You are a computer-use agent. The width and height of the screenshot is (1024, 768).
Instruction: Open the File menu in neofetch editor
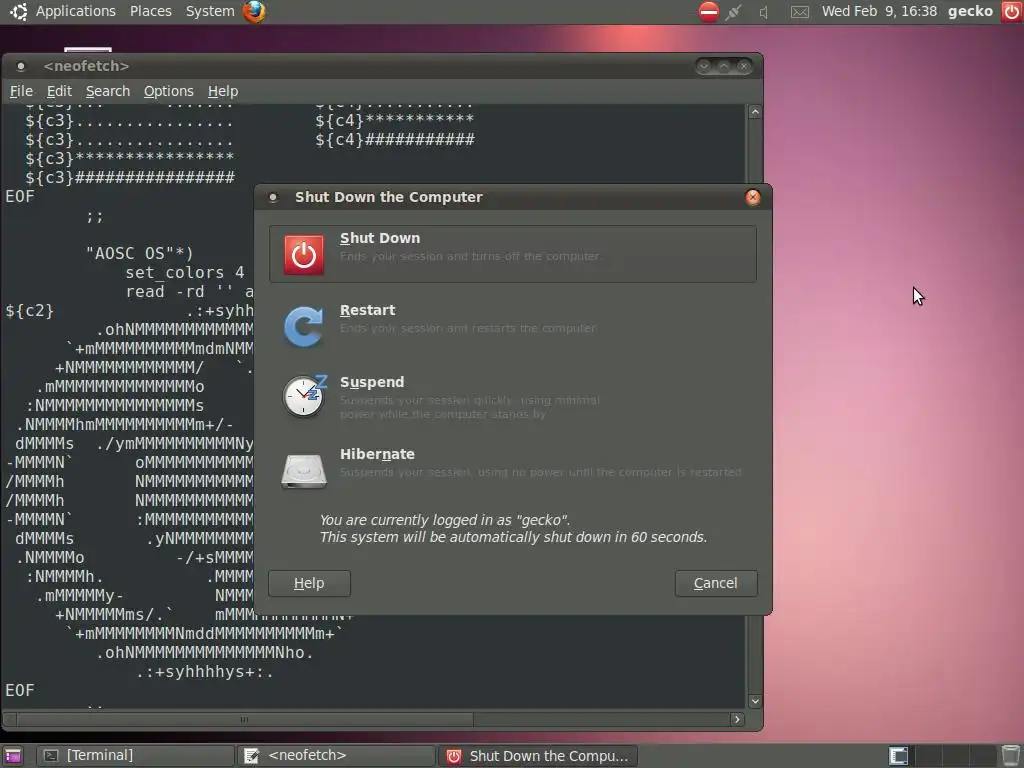pos(22,91)
